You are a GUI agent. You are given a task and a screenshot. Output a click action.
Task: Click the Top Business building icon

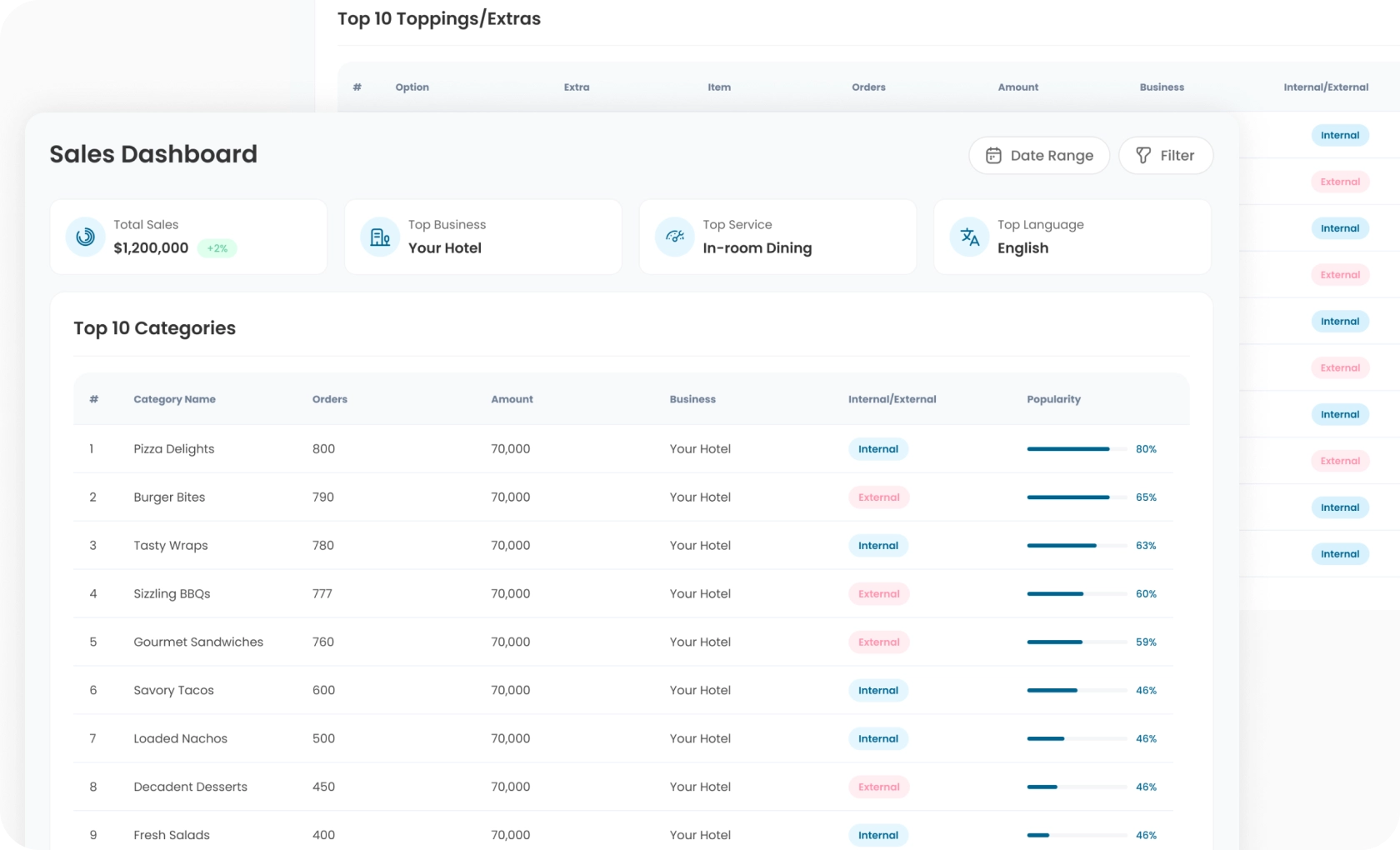[x=380, y=237]
